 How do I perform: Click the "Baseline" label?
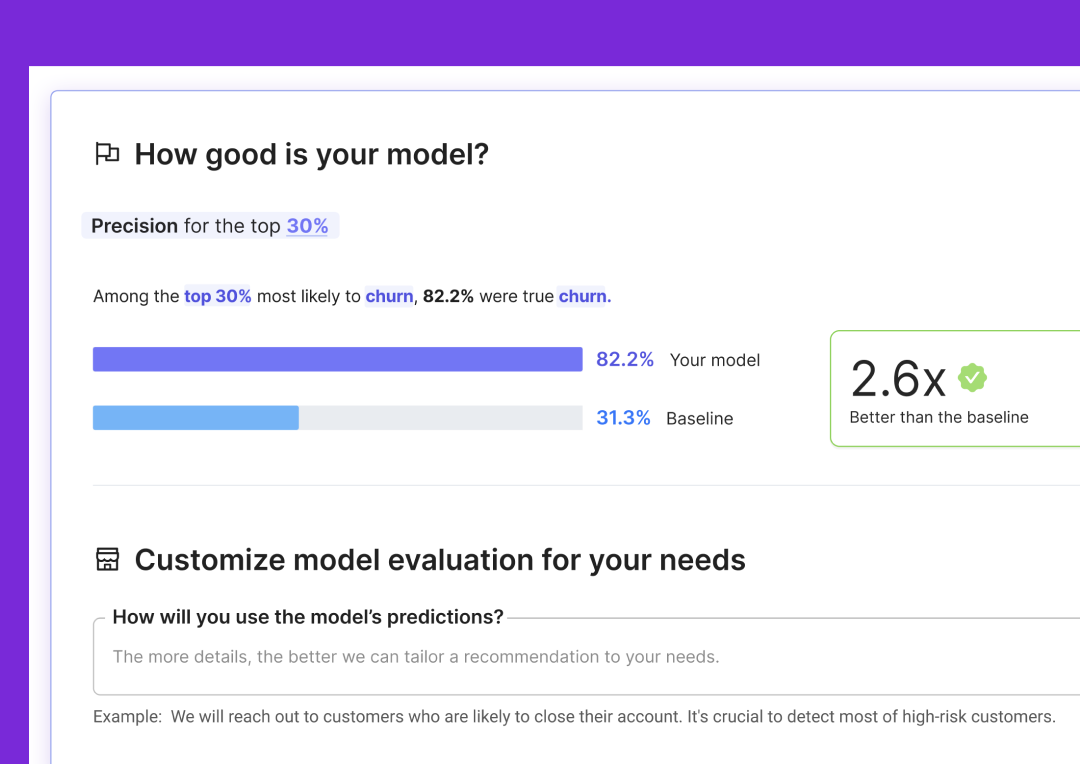pyautogui.click(x=699, y=418)
